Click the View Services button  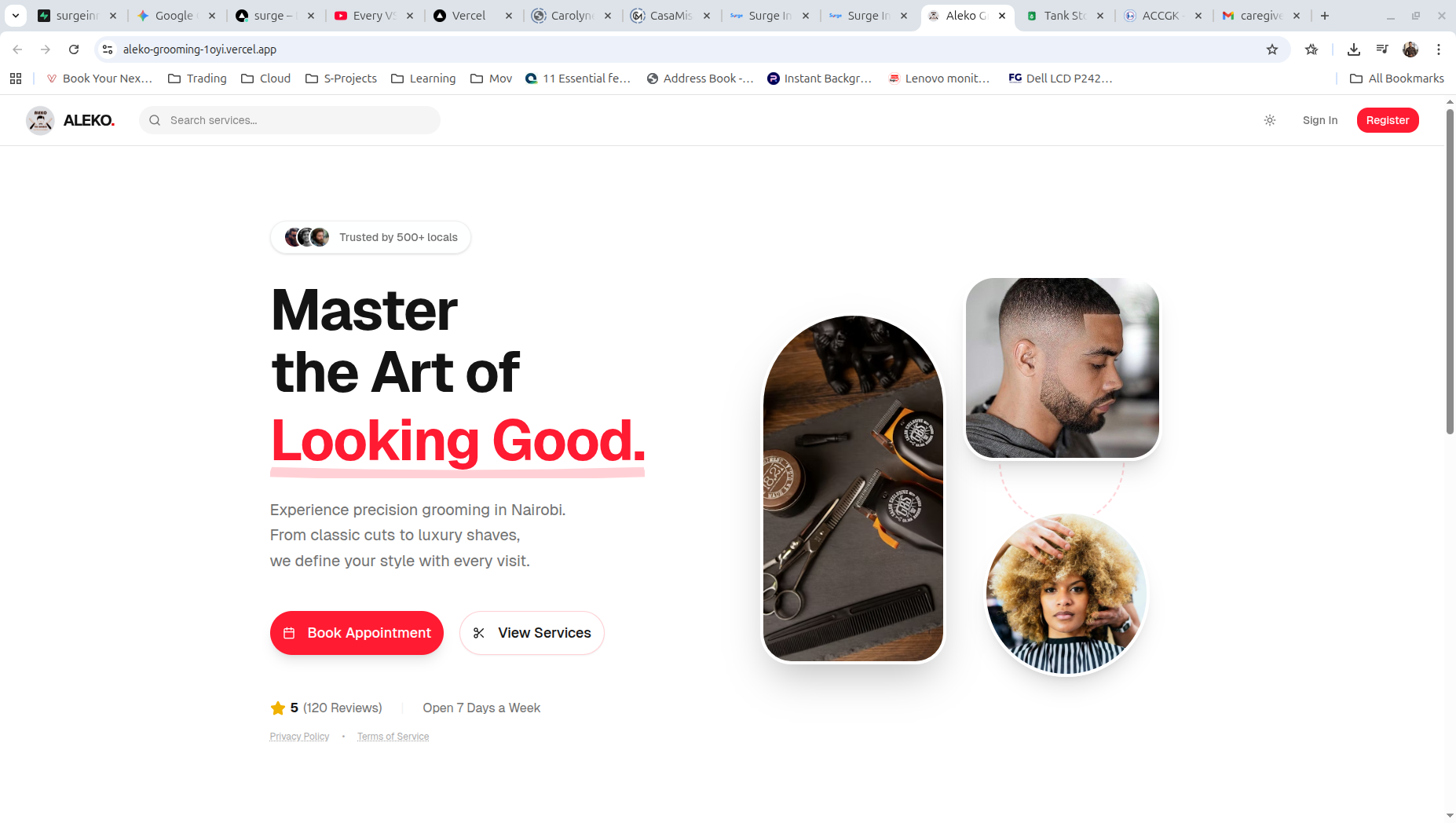532,633
